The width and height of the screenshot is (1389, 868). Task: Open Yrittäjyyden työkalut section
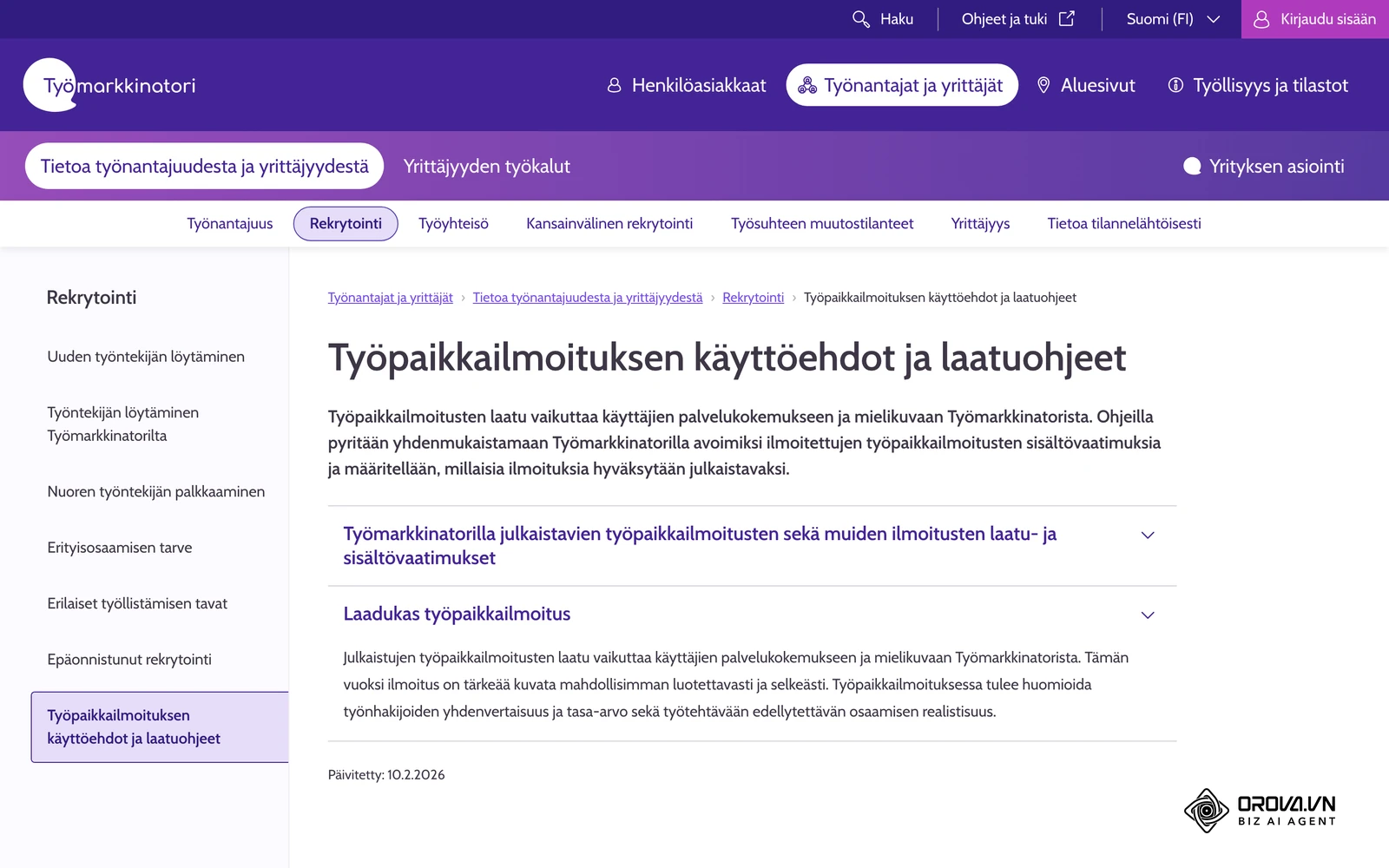tap(487, 167)
